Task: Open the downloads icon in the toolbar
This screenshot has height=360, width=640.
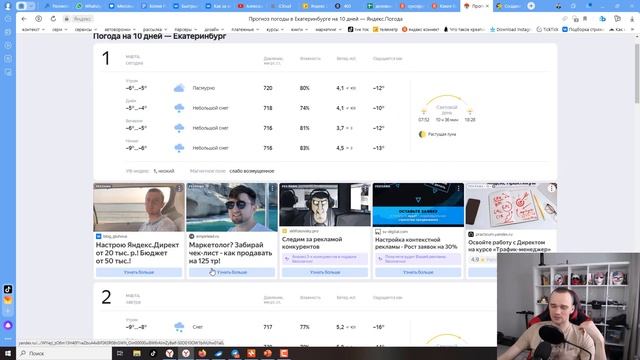Action: tap(633, 19)
